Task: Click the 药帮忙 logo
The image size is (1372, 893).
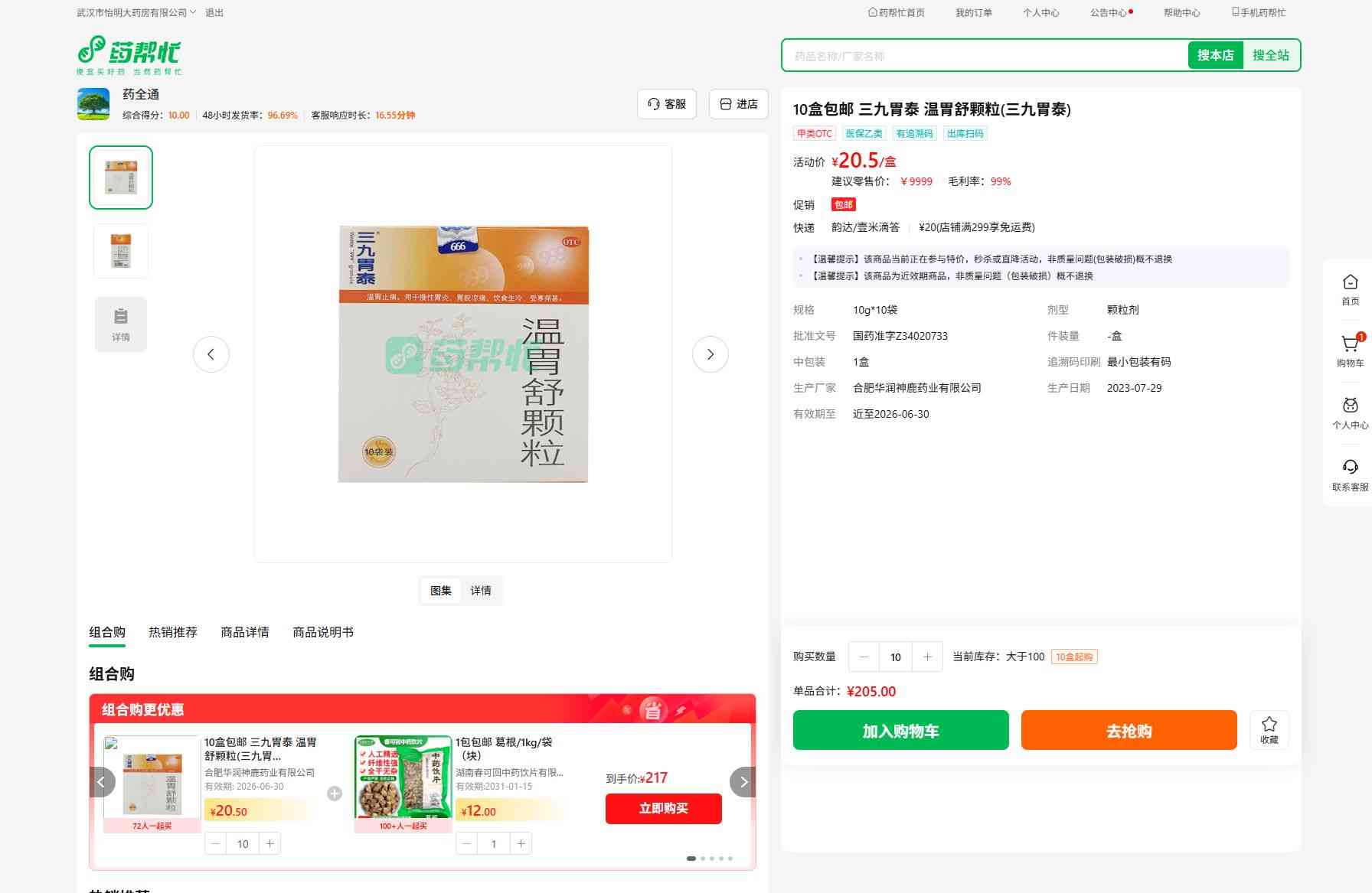Action: click(129, 55)
